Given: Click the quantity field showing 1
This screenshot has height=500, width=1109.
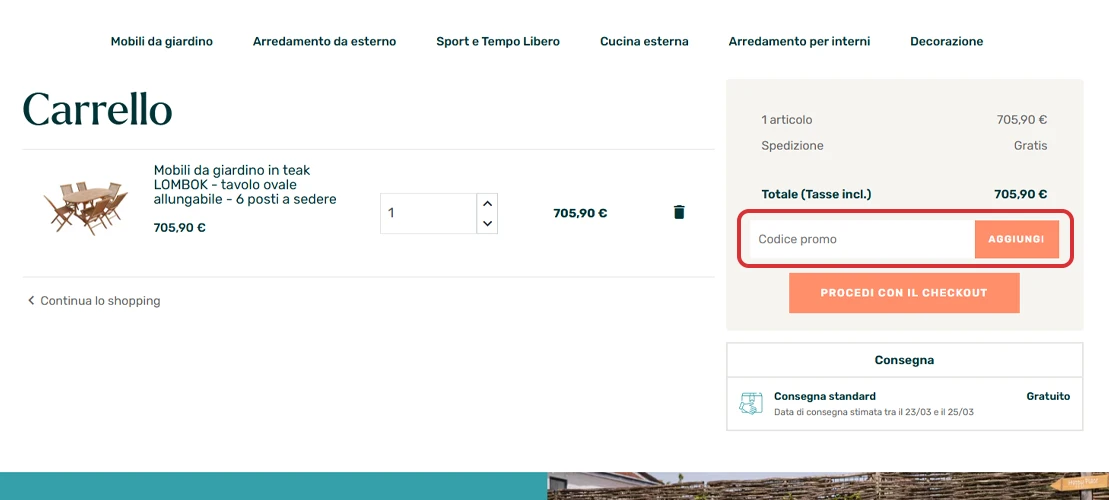Looking at the screenshot, I should 429,213.
